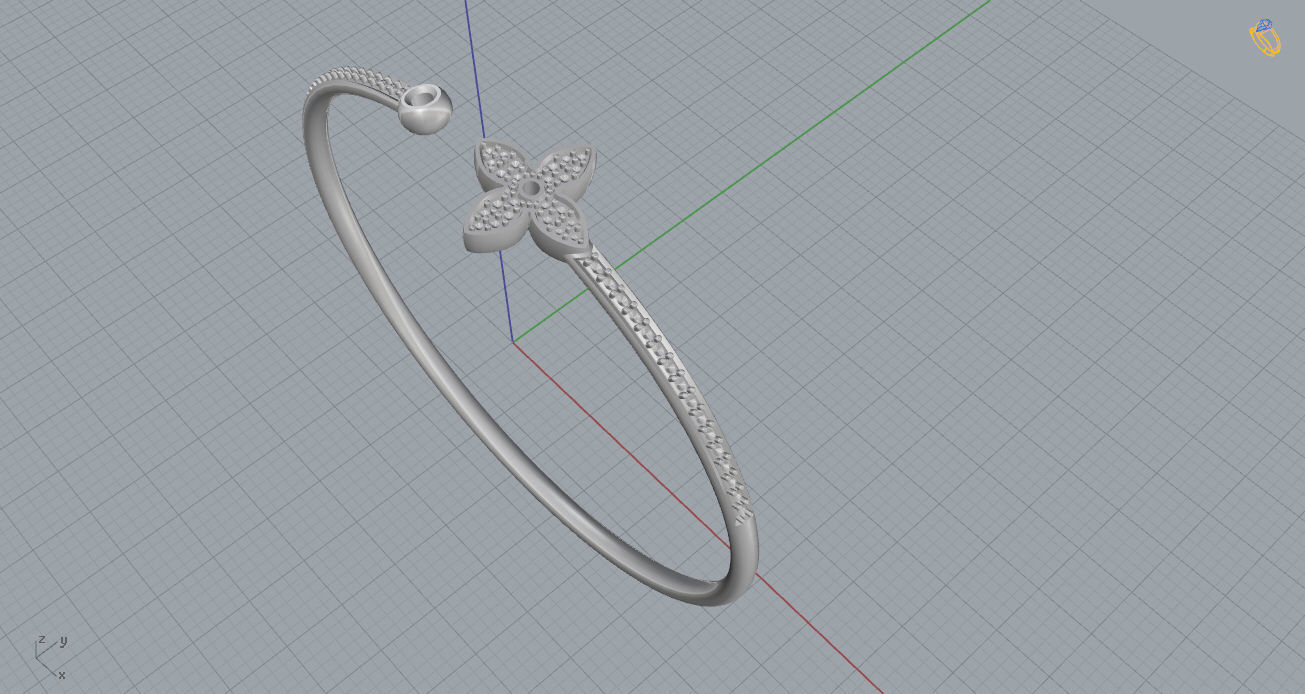Select the ball end cap of the bangle
Viewport: 1305px width, 694px height.
click(426, 108)
